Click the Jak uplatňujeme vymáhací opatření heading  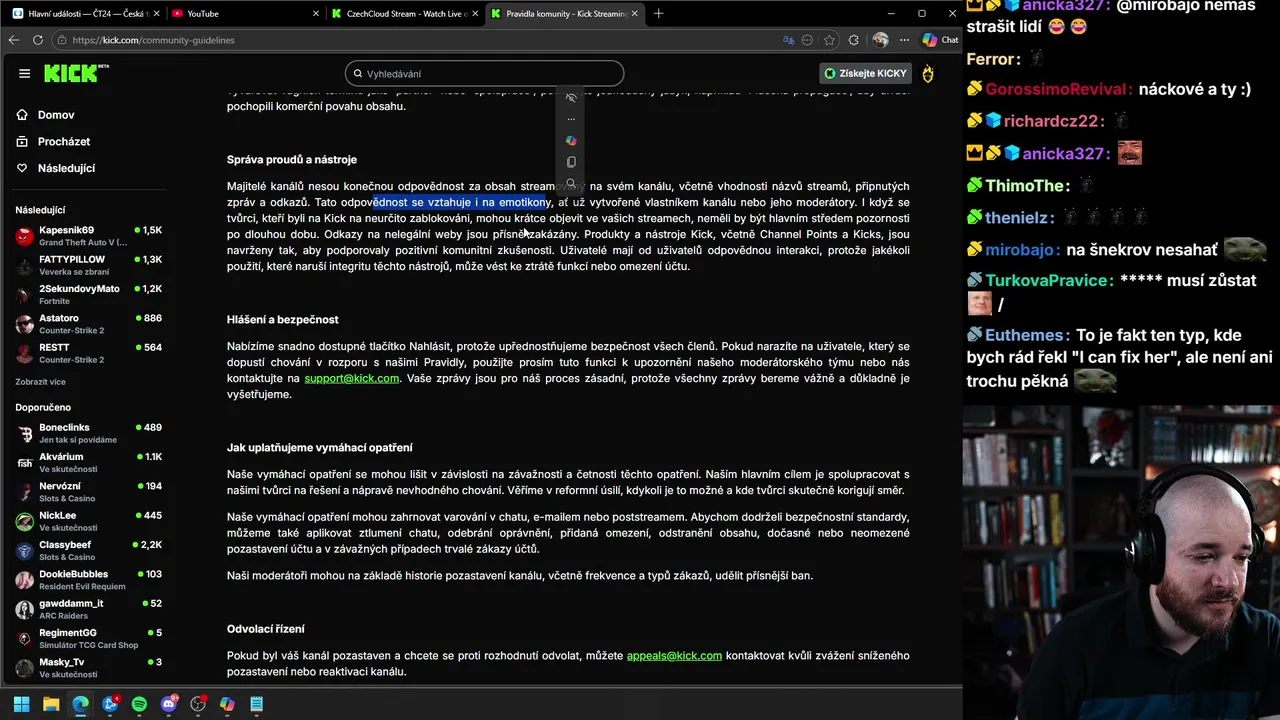coord(320,447)
